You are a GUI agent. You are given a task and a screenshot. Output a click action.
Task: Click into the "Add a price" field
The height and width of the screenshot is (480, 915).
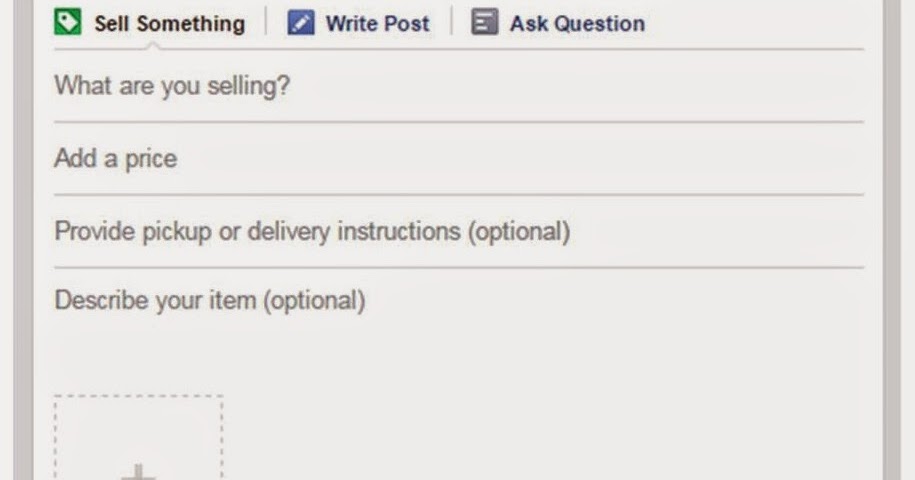(459, 159)
